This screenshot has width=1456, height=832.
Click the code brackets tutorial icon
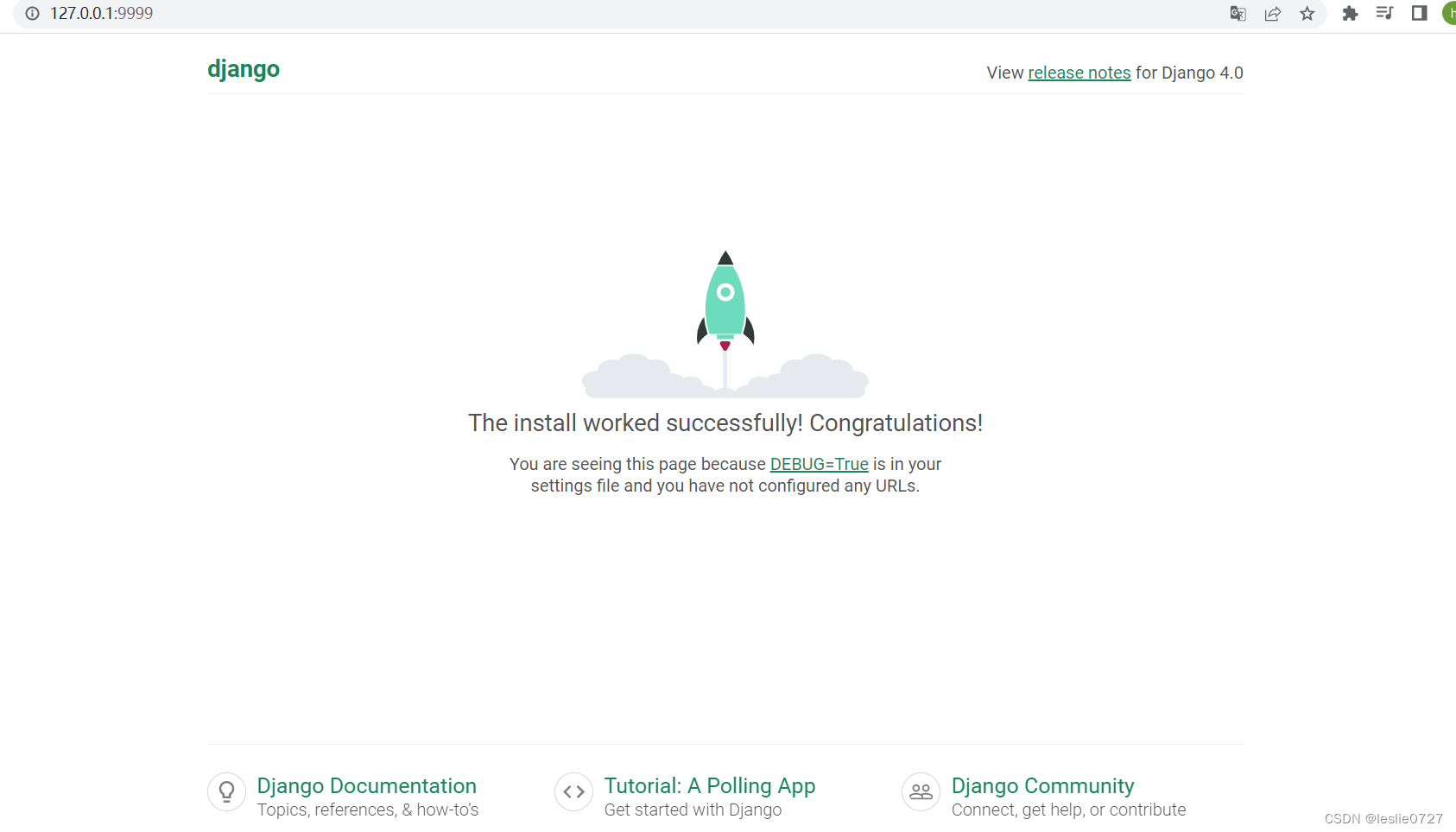tap(574, 791)
